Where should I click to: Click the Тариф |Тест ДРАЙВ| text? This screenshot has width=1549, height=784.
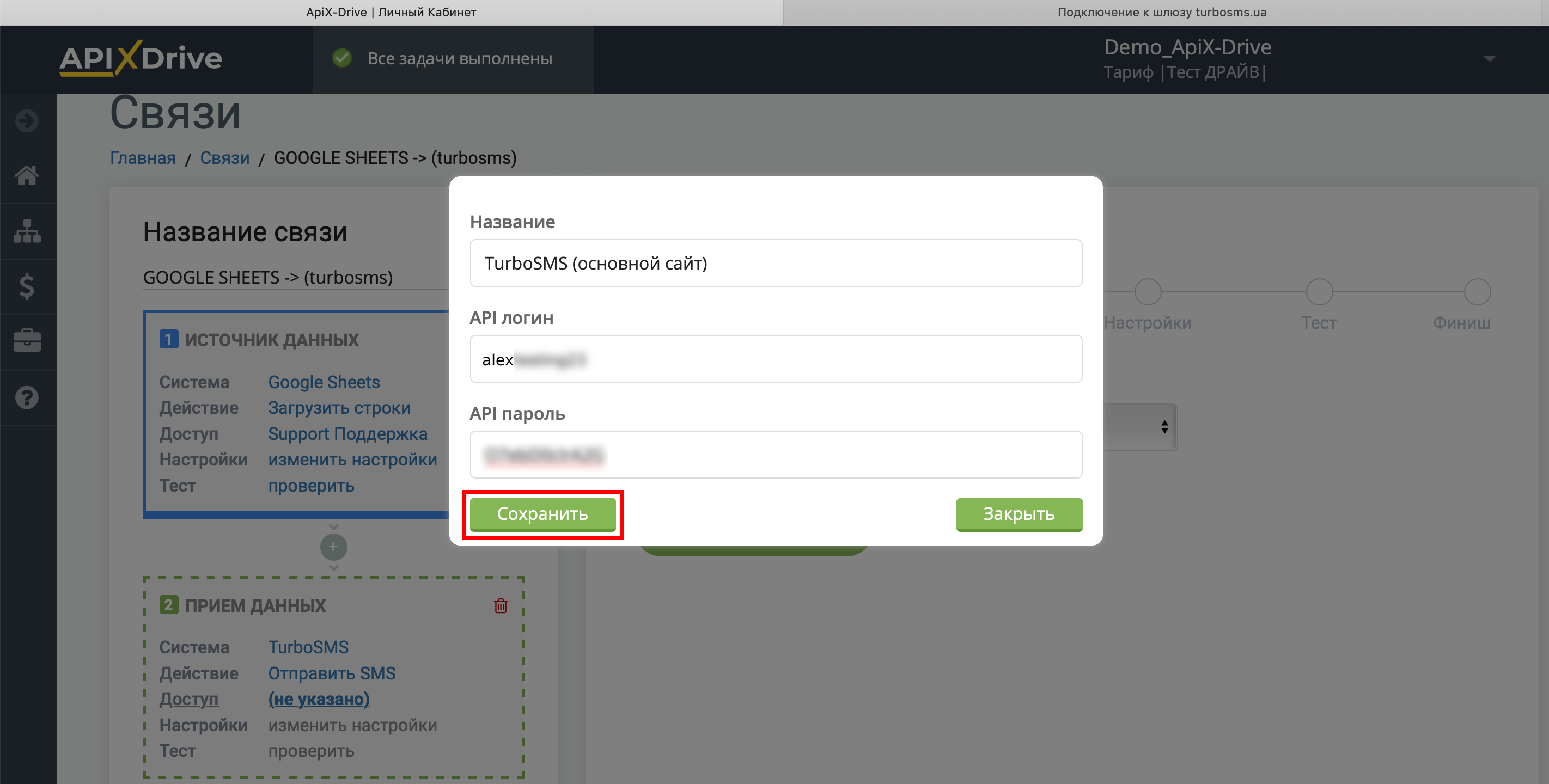pos(1185,72)
